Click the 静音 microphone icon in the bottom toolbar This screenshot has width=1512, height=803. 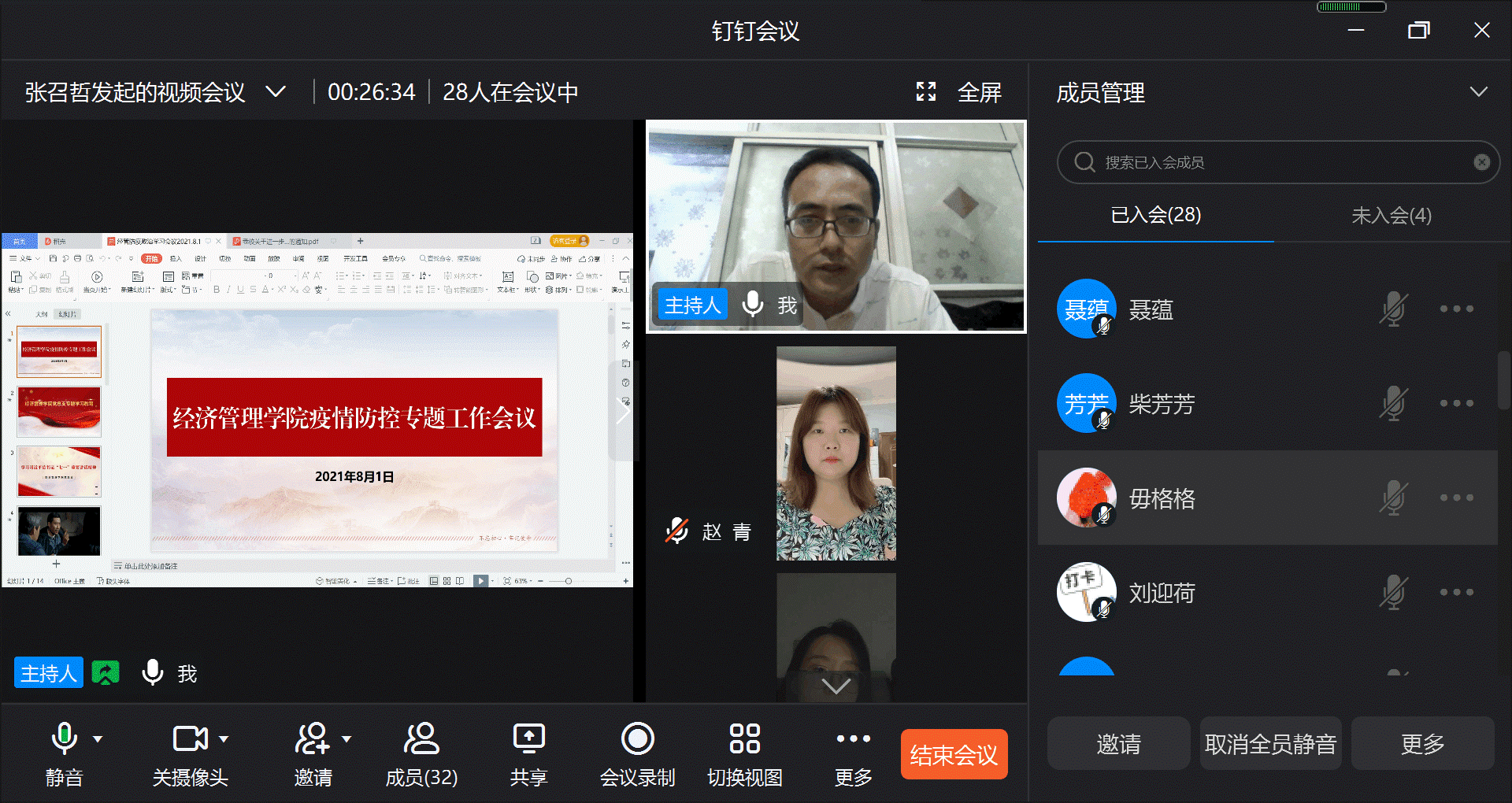[x=64, y=740]
